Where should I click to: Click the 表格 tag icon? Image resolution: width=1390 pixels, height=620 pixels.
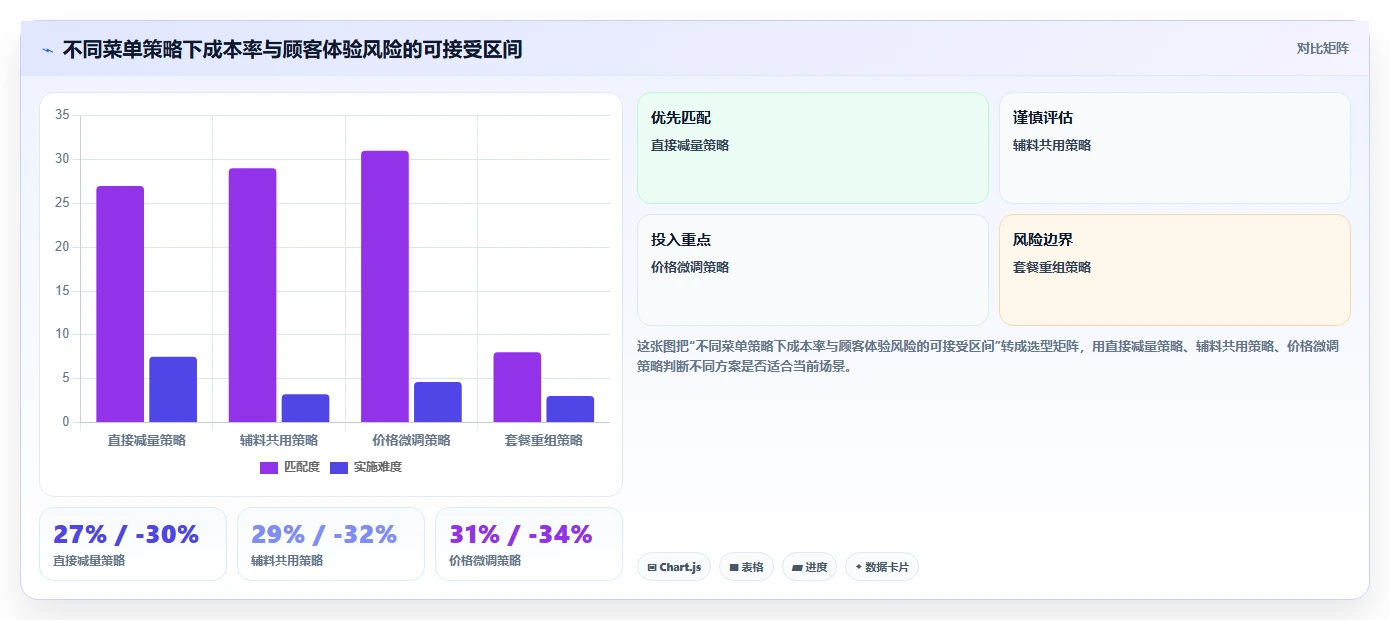pyautogui.click(x=734, y=567)
